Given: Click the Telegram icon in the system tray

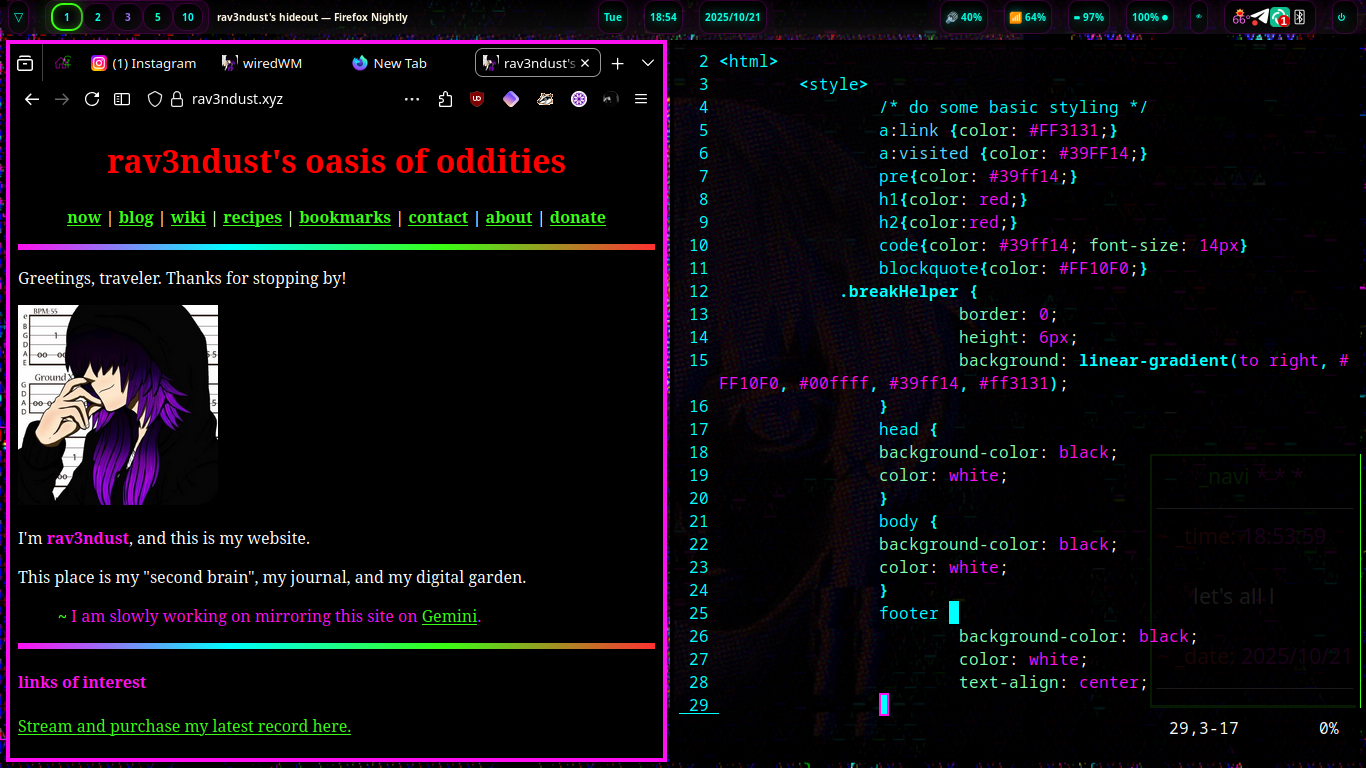Looking at the screenshot, I should coord(1259,17).
